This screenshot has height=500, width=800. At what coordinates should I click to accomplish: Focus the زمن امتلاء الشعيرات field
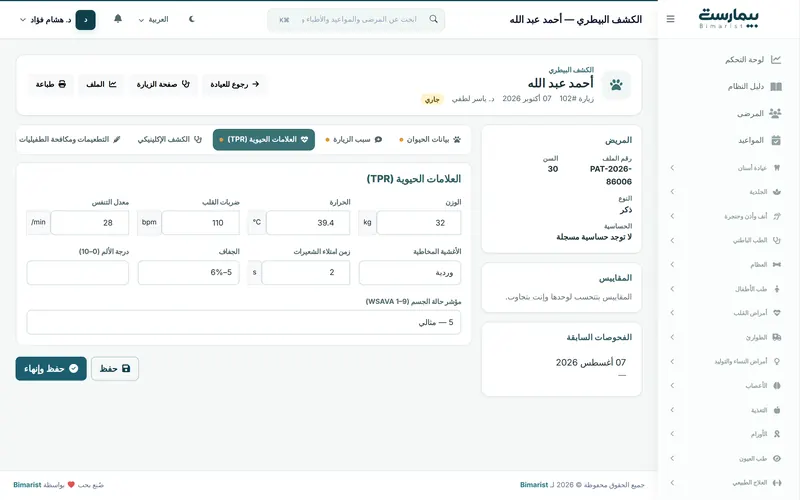click(306, 272)
